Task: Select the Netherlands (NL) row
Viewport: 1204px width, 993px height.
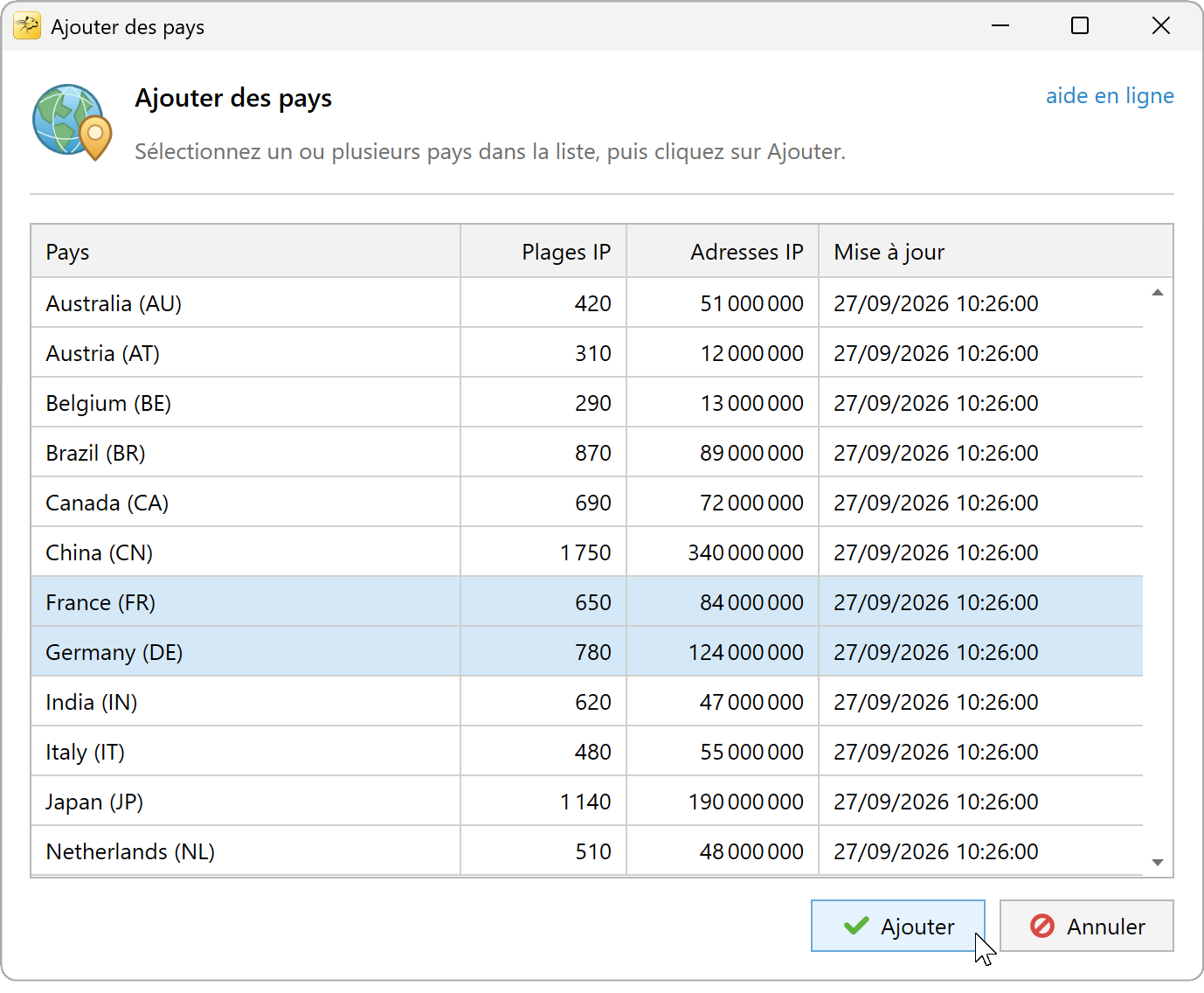Action: (x=587, y=851)
